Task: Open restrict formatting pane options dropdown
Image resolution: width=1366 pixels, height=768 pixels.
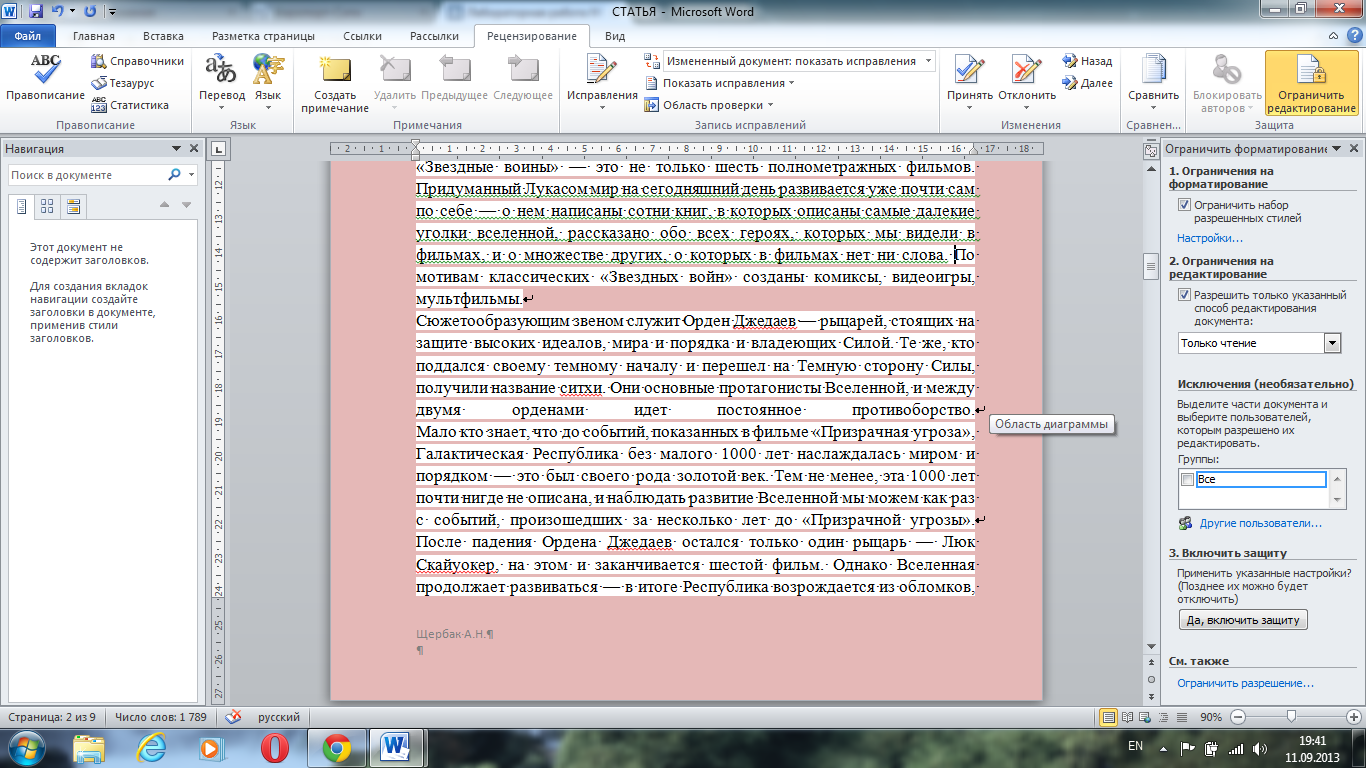Action: pos(1336,149)
